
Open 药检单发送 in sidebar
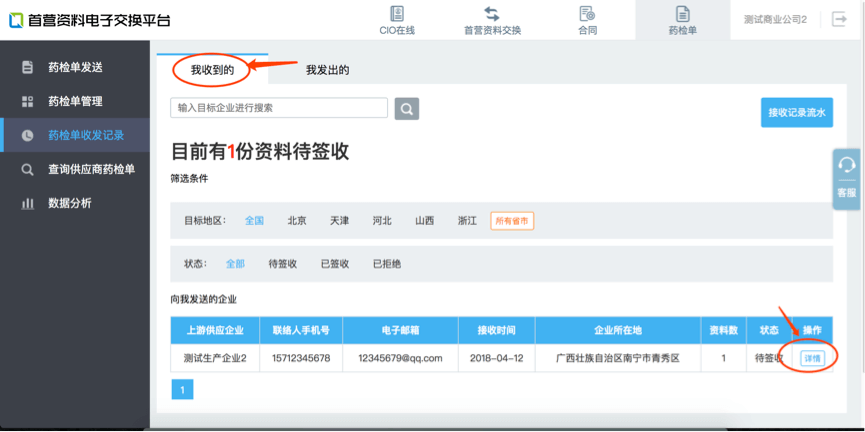coord(75,67)
